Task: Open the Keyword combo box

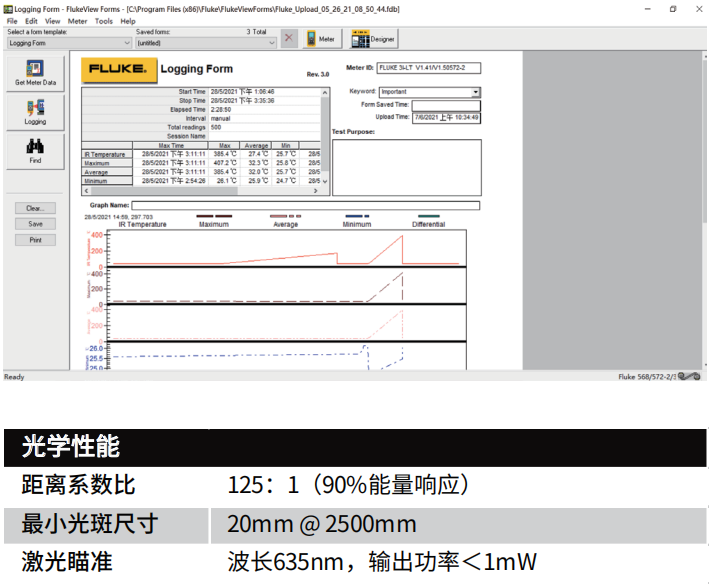Action: click(476, 92)
